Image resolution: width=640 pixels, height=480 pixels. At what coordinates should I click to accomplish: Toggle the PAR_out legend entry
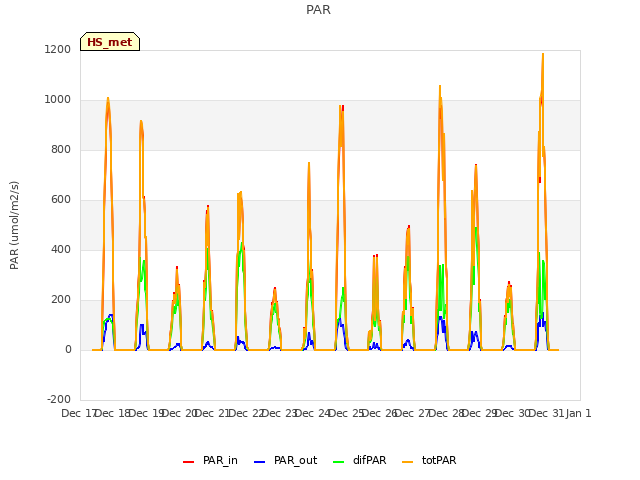pyautogui.click(x=285, y=460)
